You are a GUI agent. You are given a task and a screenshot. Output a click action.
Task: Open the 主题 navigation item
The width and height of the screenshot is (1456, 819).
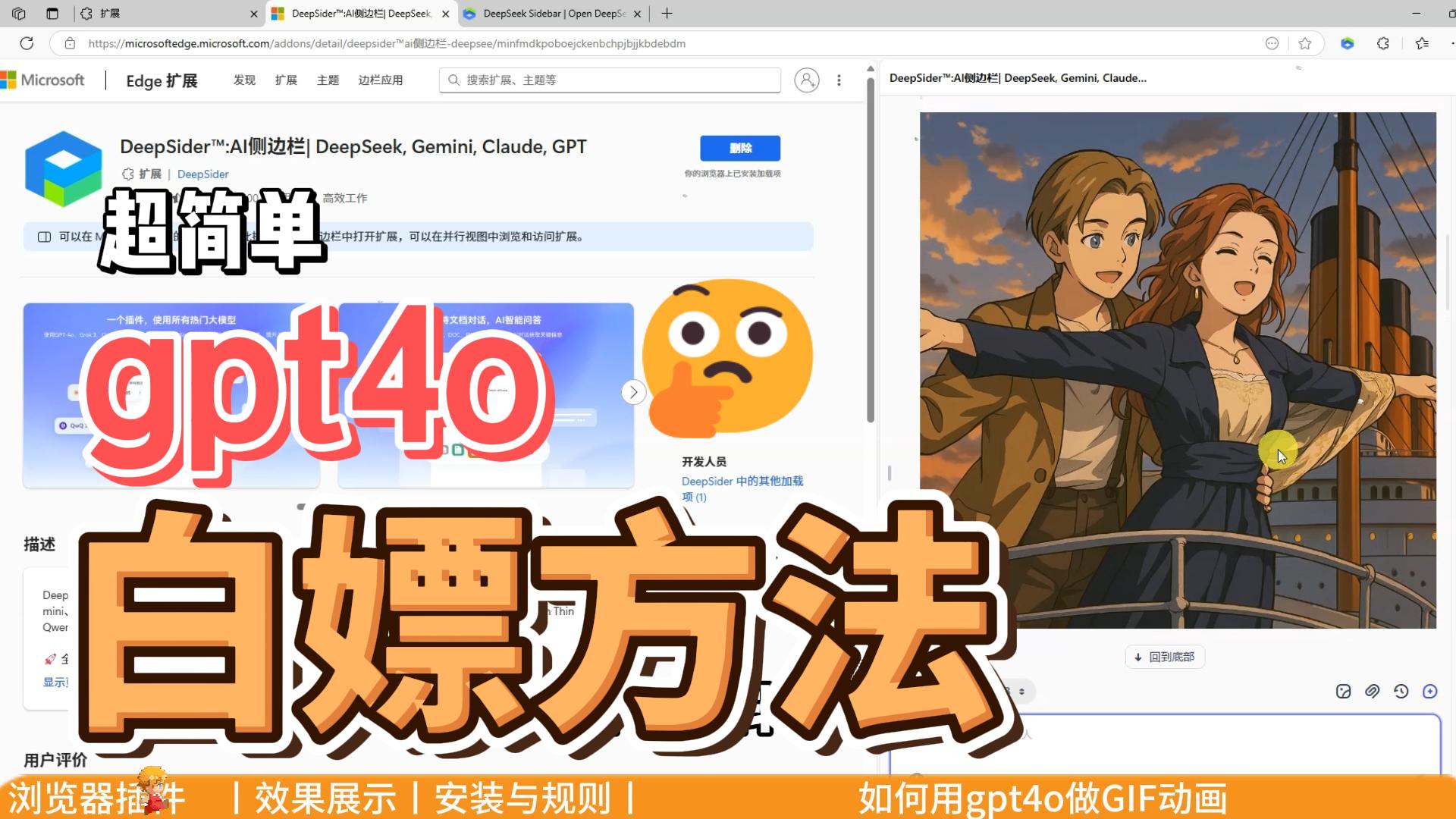click(328, 80)
